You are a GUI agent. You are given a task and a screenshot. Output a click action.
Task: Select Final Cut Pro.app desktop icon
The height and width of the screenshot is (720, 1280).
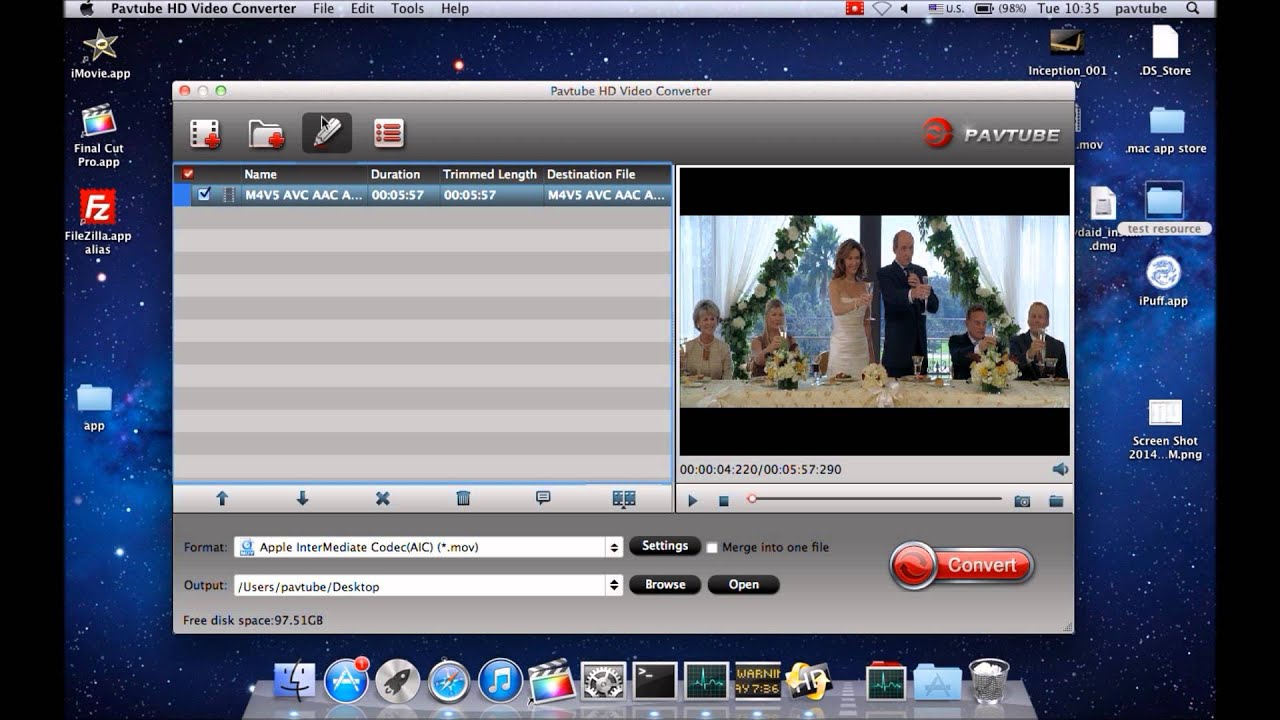[x=99, y=137]
